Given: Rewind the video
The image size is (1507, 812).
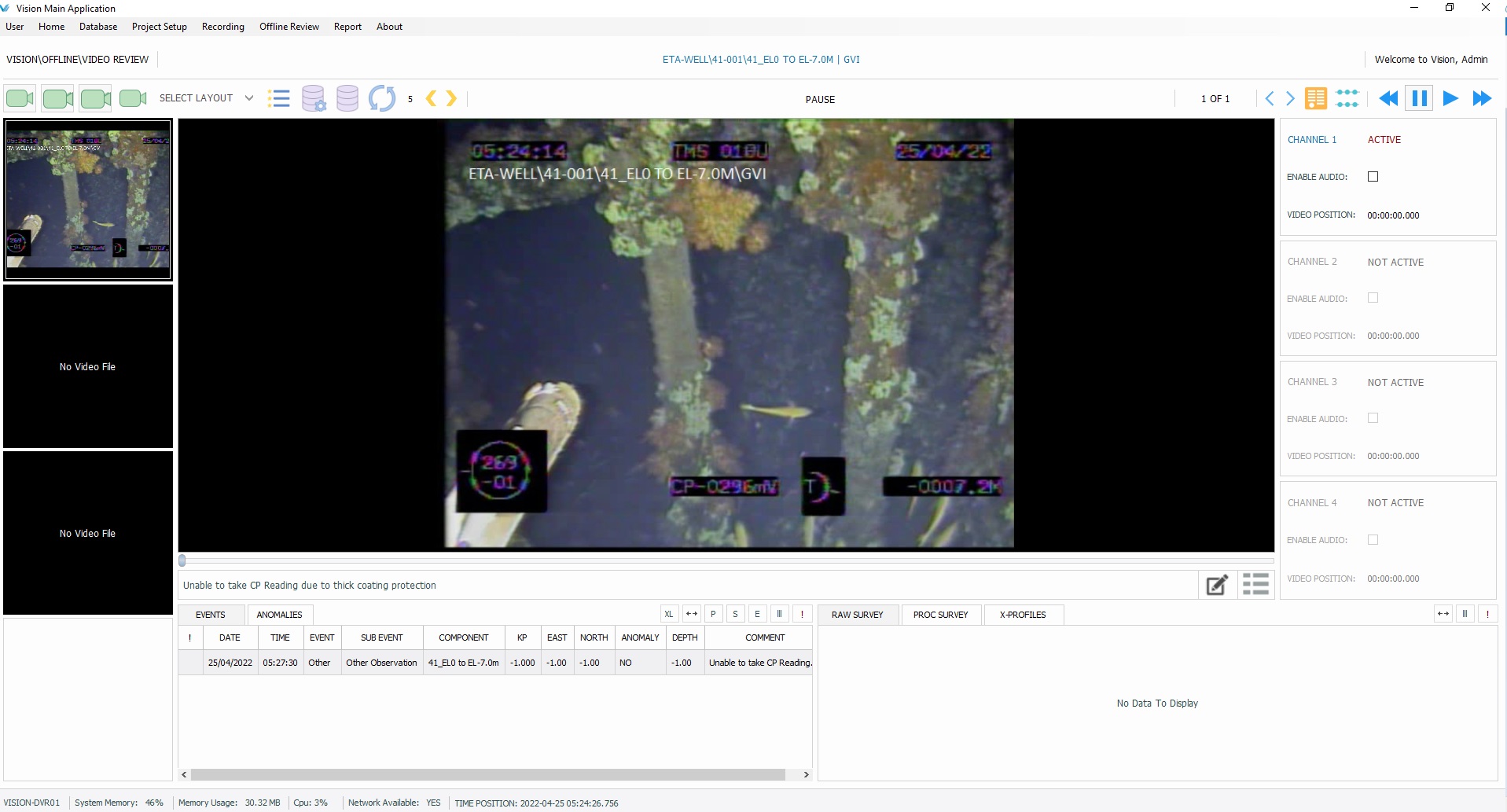Looking at the screenshot, I should pos(1388,98).
